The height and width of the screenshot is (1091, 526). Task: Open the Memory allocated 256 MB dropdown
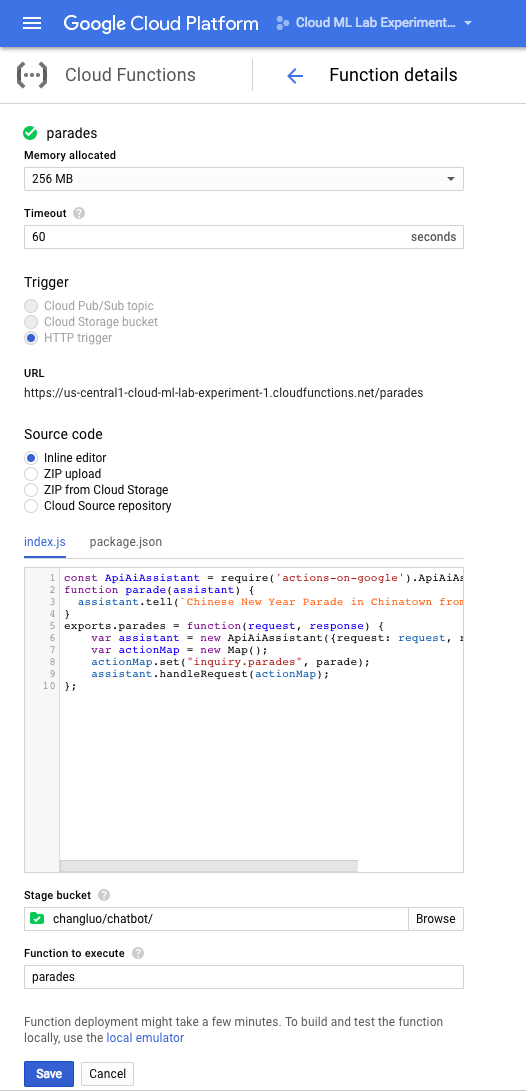244,179
